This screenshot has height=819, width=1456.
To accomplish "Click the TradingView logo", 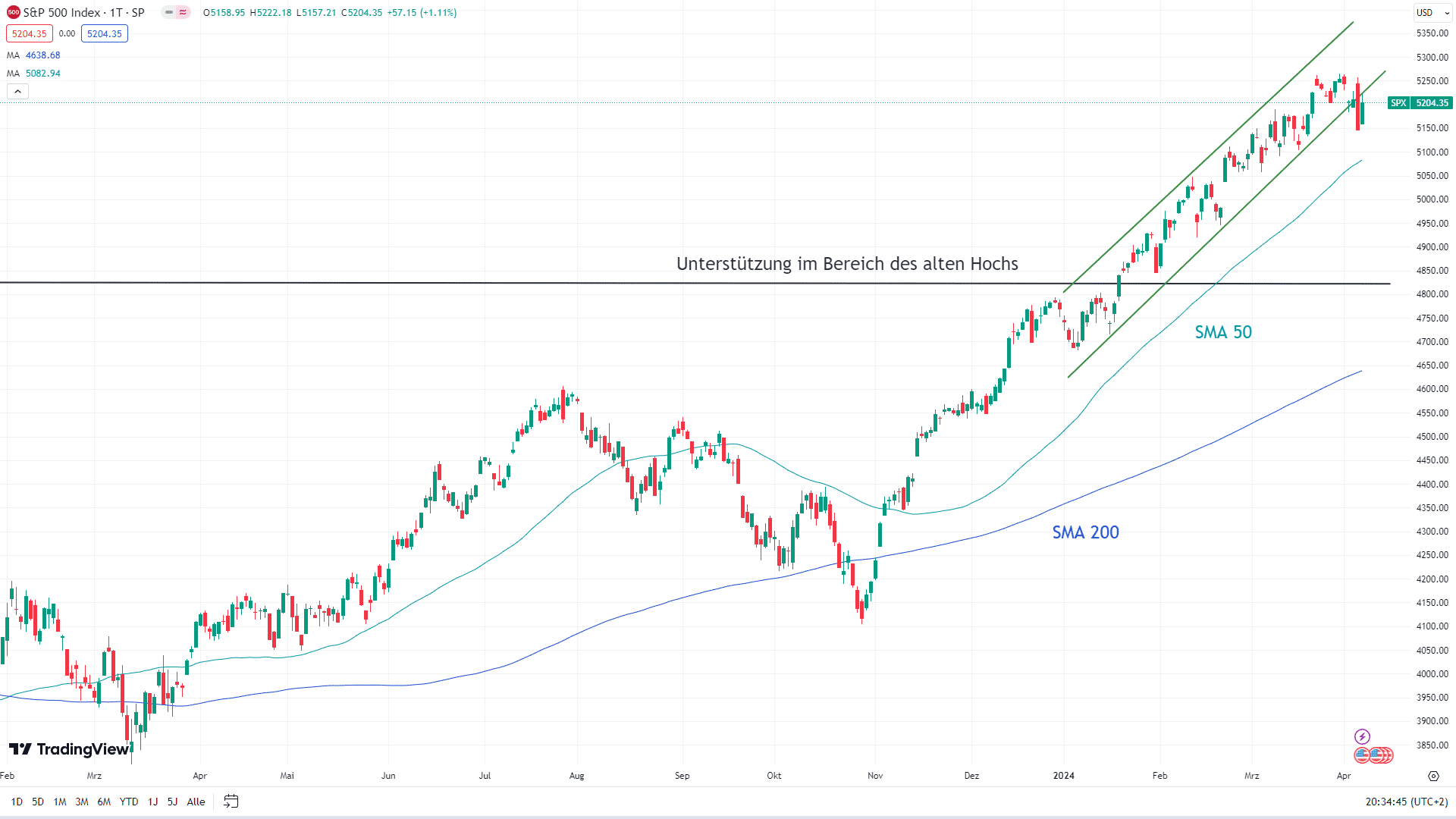I will 69,749.
